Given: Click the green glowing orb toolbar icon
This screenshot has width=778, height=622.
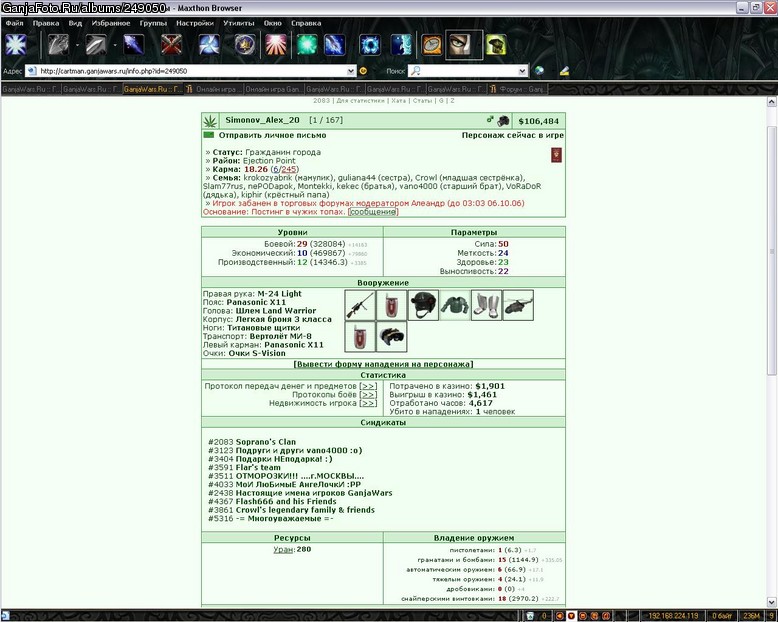Looking at the screenshot, I should (306, 45).
